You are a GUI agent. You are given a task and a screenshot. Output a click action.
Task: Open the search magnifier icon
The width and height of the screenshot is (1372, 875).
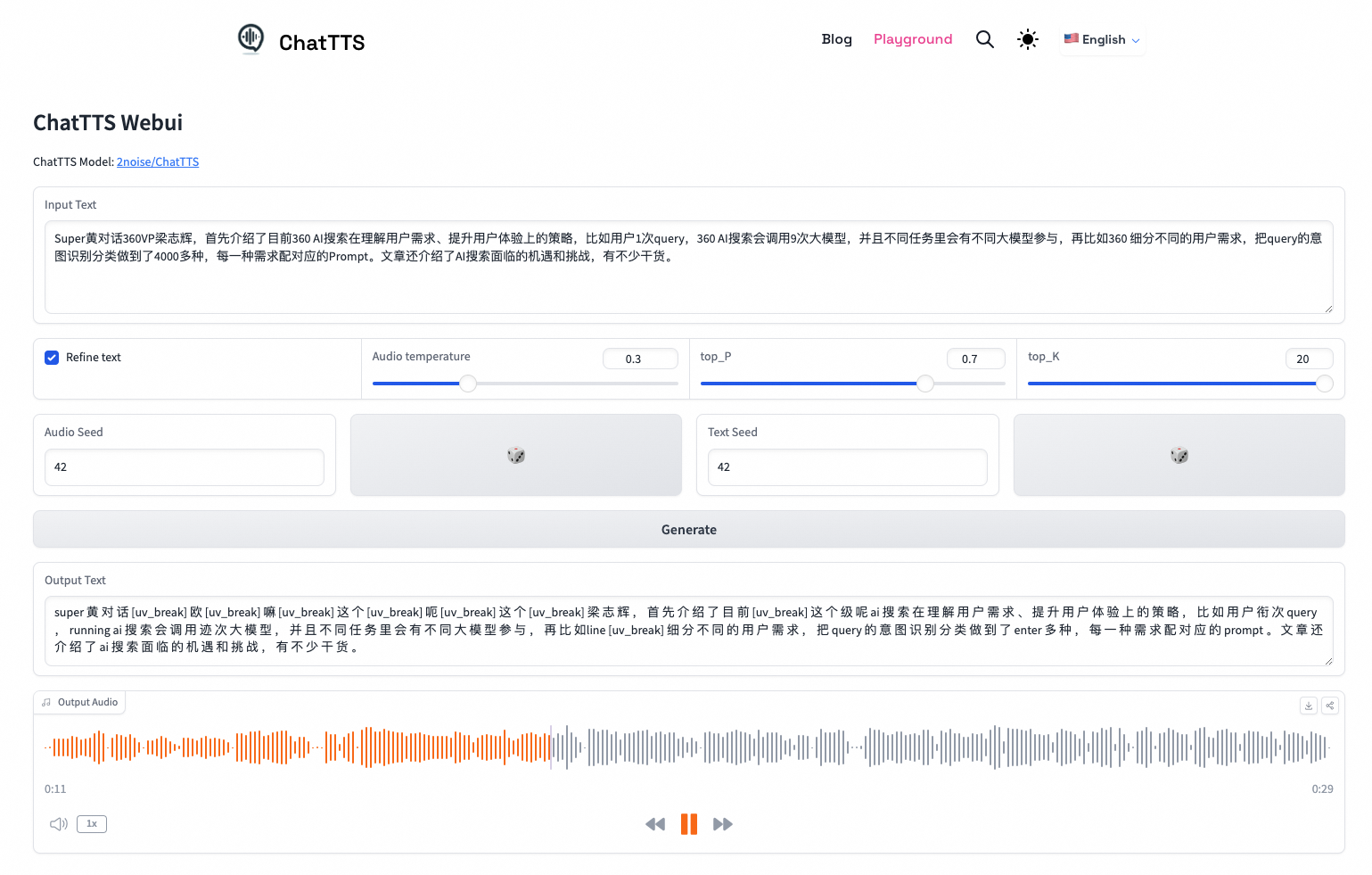click(984, 39)
